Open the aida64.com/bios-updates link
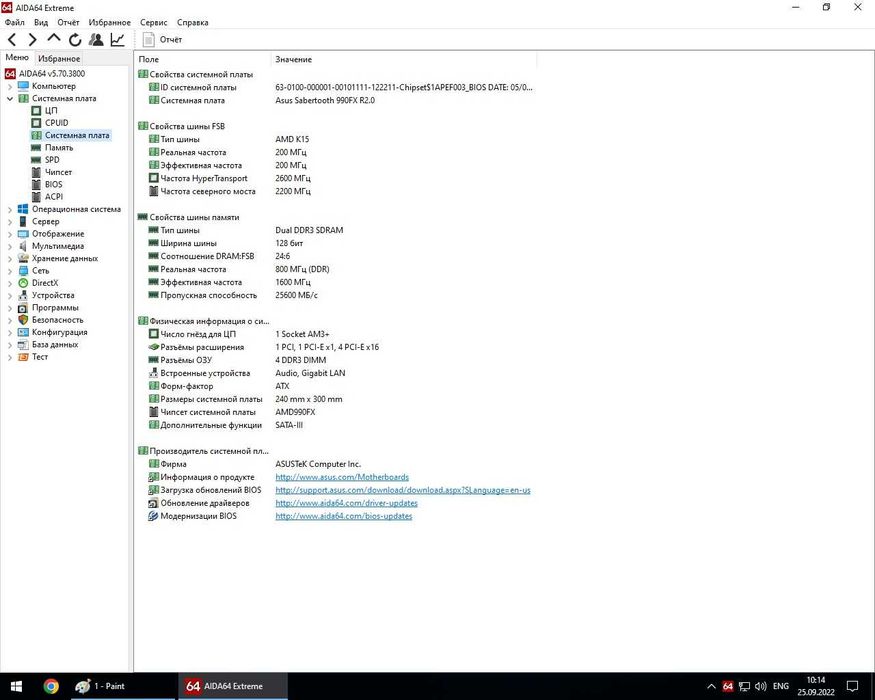This screenshot has width=875, height=700. point(344,516)
